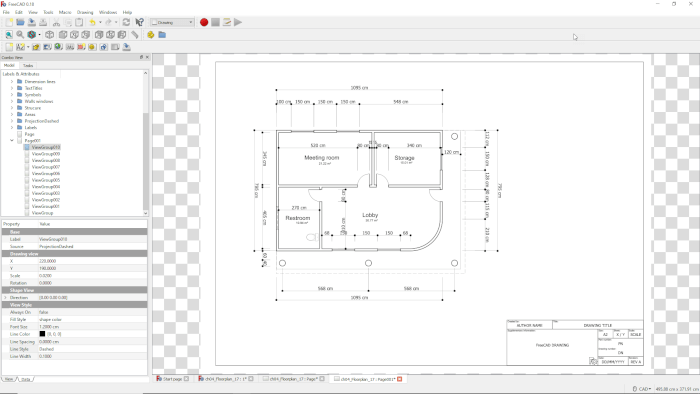Open the Drawing menu

click(x=85, y=12)
